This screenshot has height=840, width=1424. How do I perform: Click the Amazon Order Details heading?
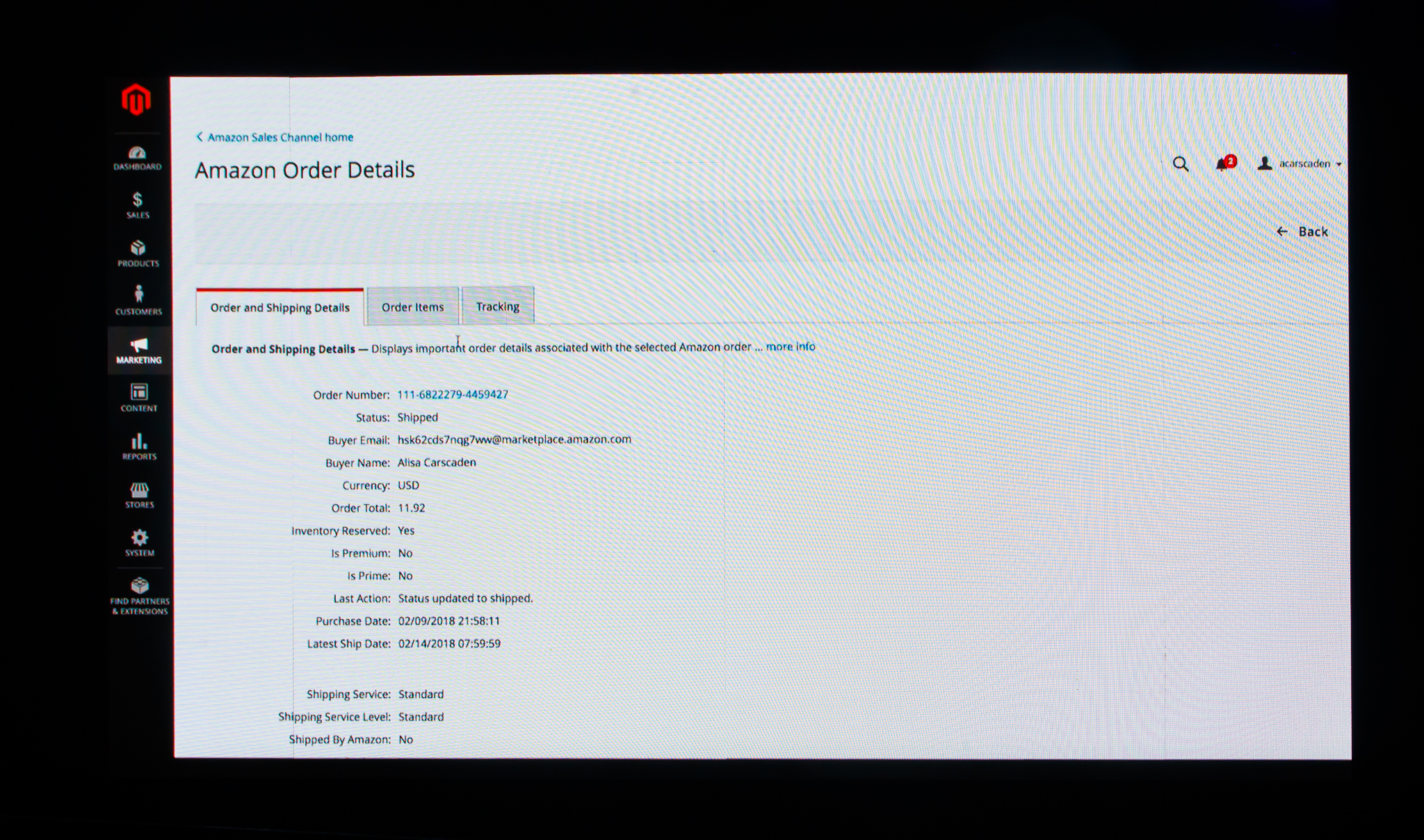305,170
